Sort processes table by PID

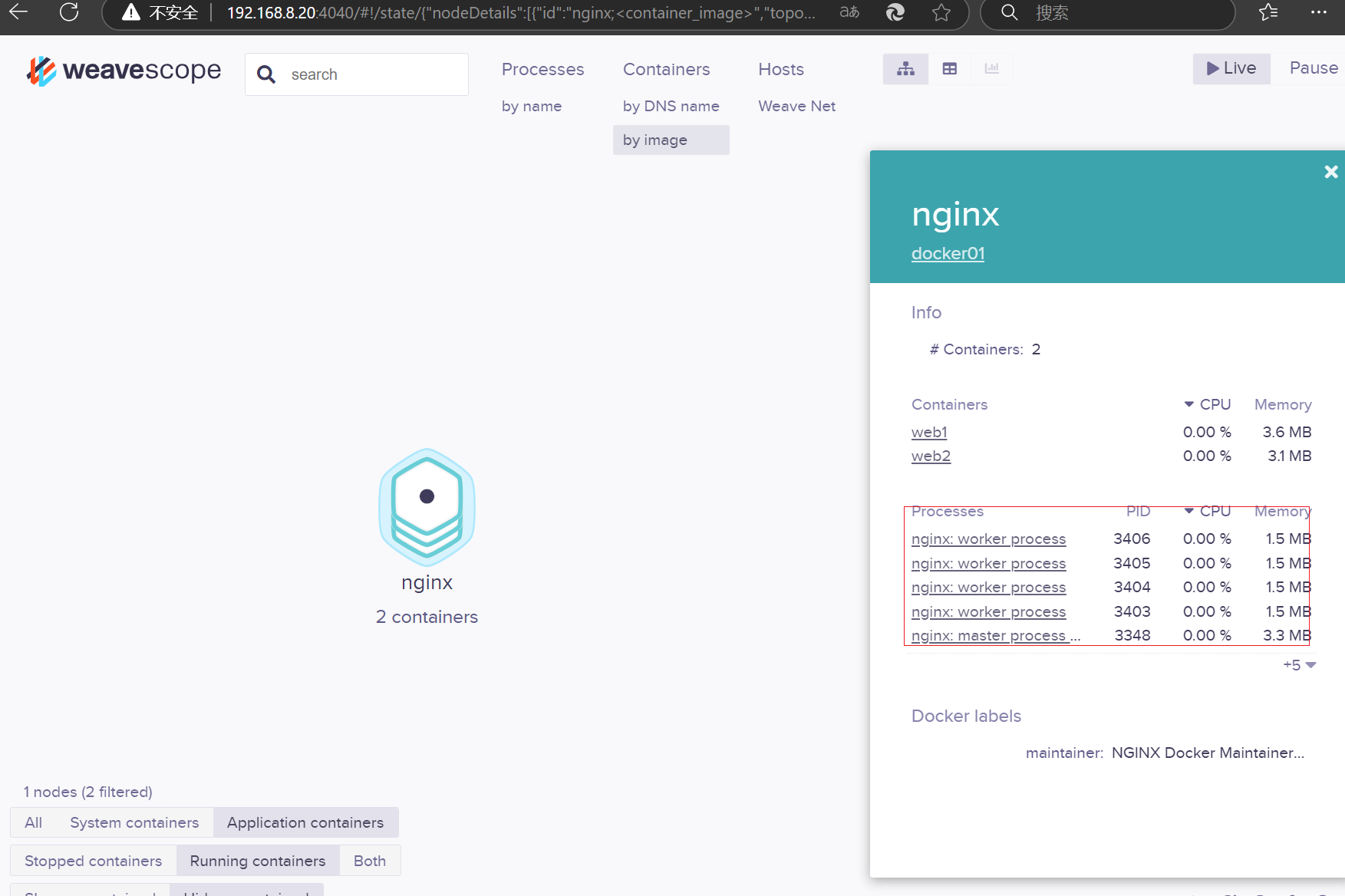click(1138, 511)
